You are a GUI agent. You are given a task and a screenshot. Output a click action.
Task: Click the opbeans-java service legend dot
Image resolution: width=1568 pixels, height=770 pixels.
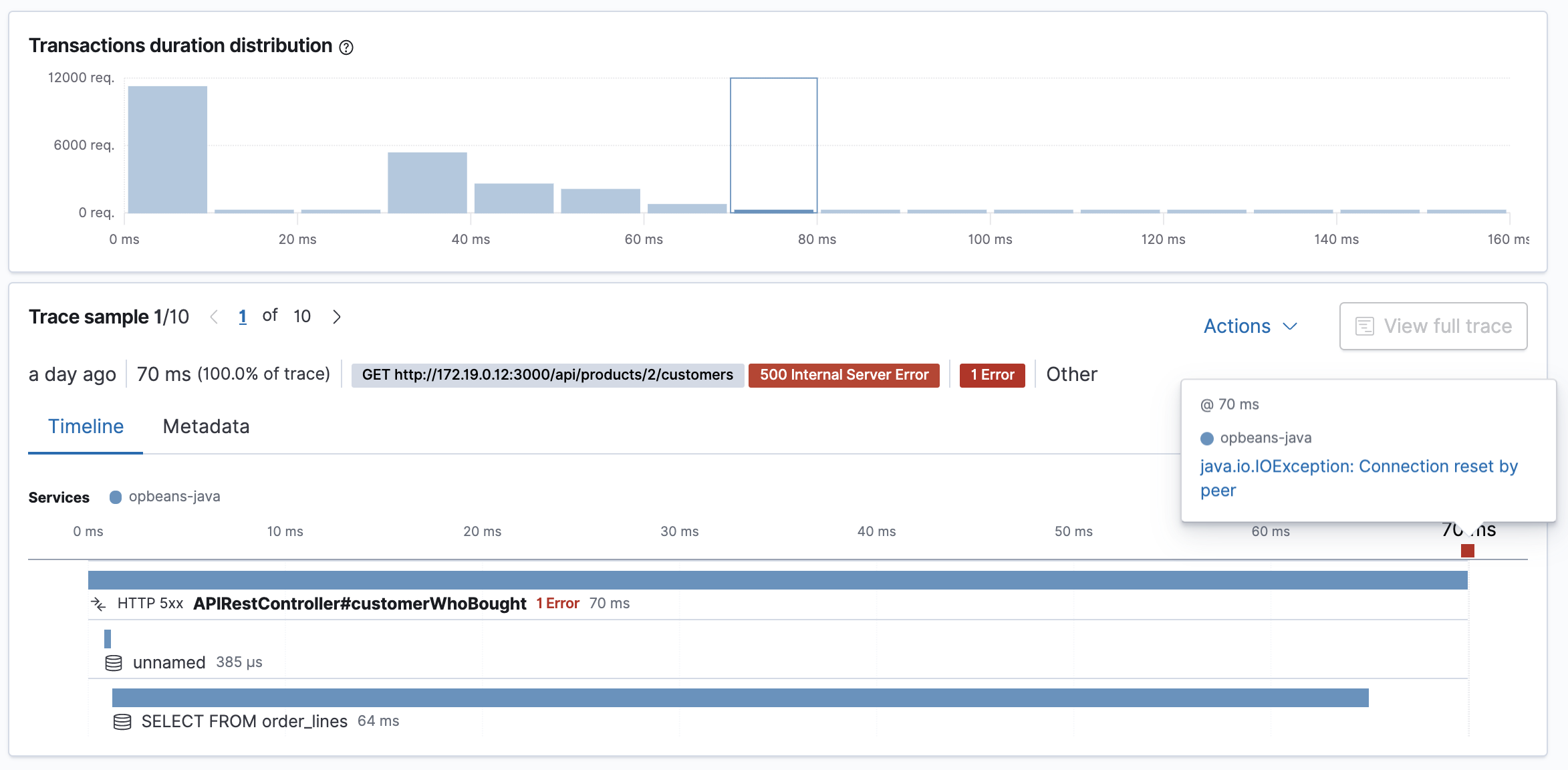(115, 496)
